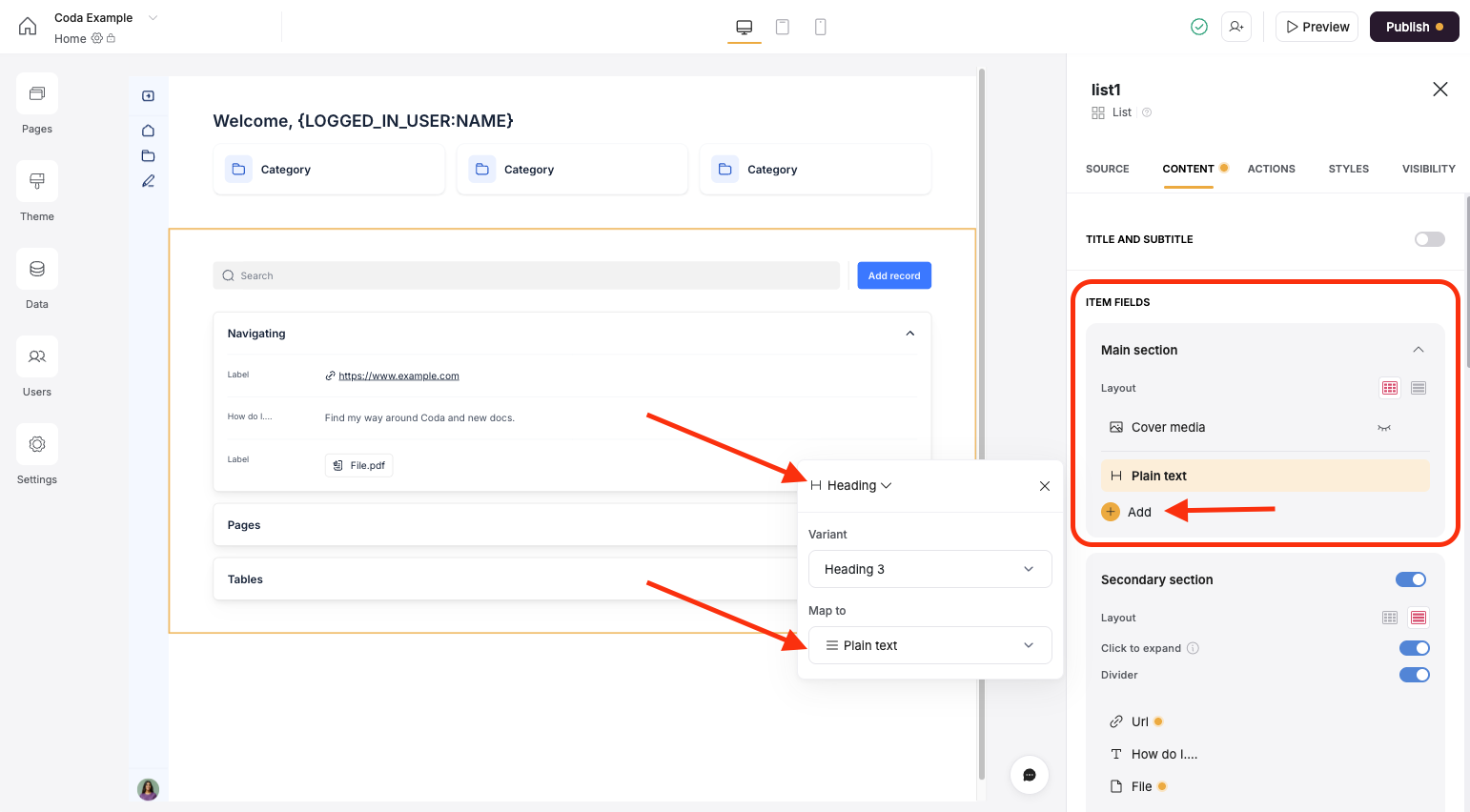1470x812 pixels.
Task: Select the File secondary field
Action: (1140, 786)
